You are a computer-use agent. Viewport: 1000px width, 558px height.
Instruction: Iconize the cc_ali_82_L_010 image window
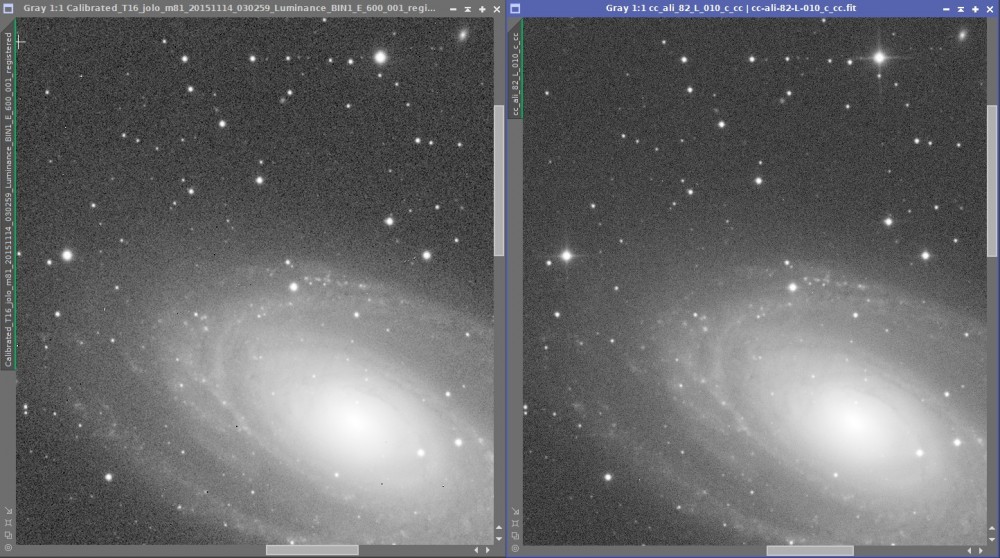point(946,9)
